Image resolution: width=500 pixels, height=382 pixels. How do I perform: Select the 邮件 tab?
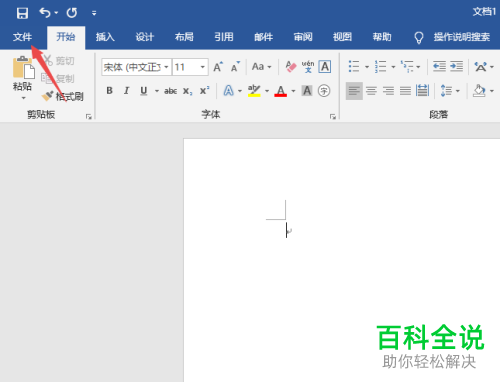(x=263, y=37)
